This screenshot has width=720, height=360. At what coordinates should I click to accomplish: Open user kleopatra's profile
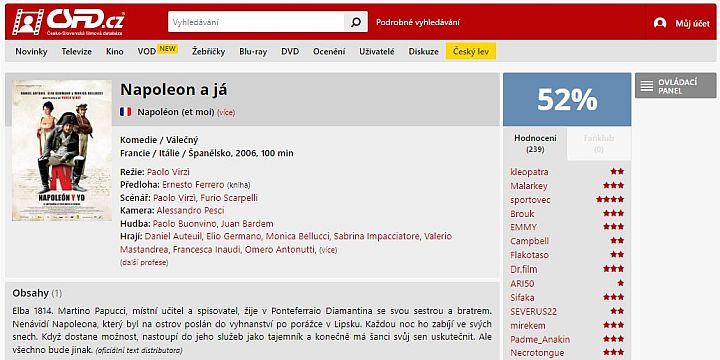[529, 172]
